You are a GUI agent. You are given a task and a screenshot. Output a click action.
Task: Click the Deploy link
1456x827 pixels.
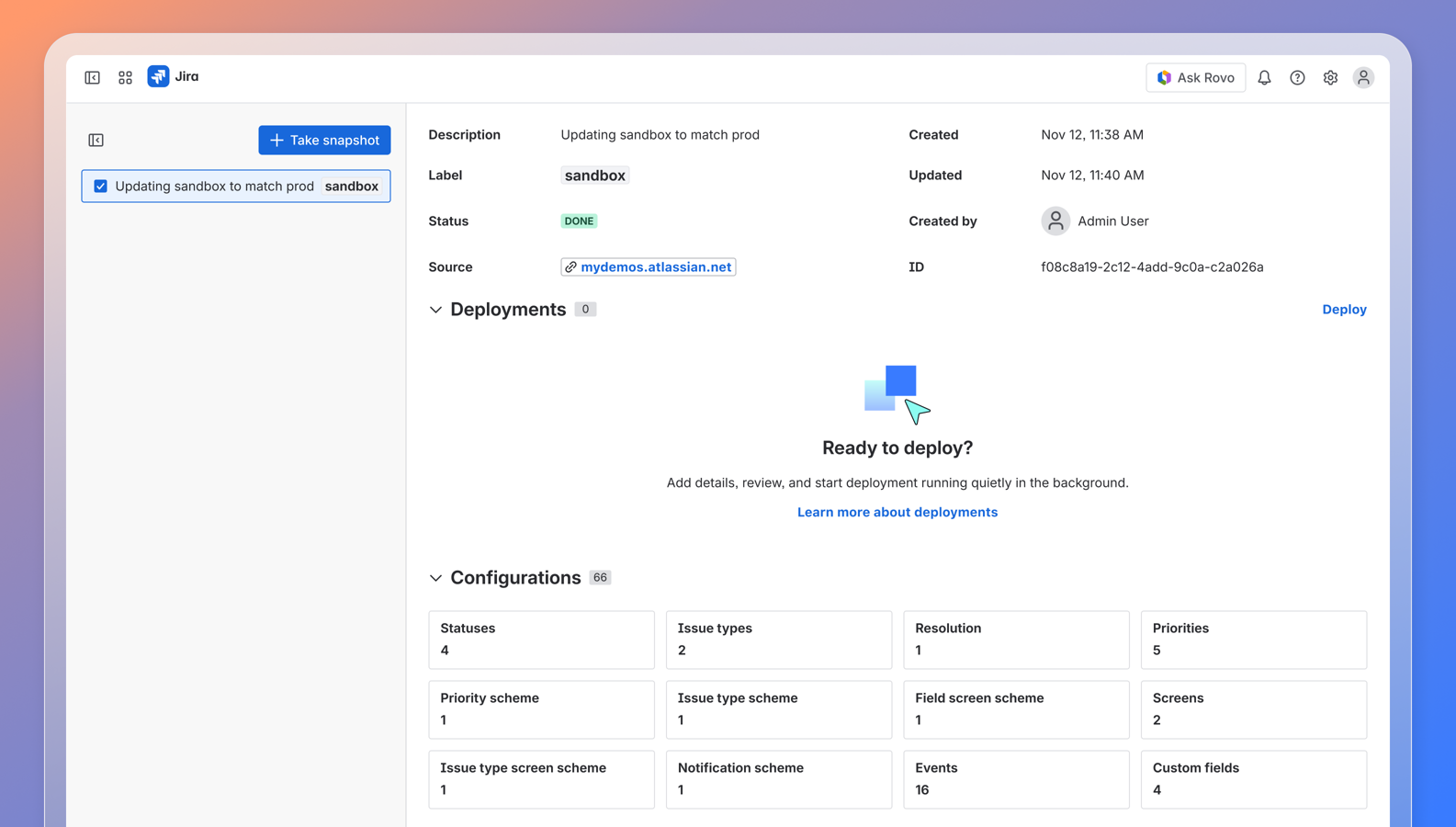tap(1344, 310)
